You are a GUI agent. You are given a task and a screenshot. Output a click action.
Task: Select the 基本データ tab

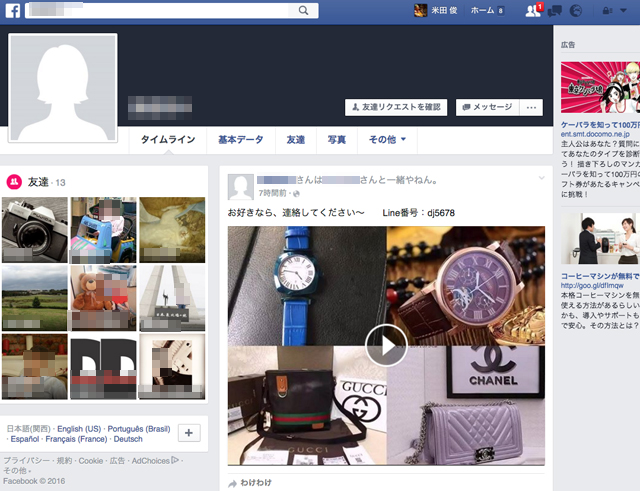pyautogui.click(x=241, y=140)
